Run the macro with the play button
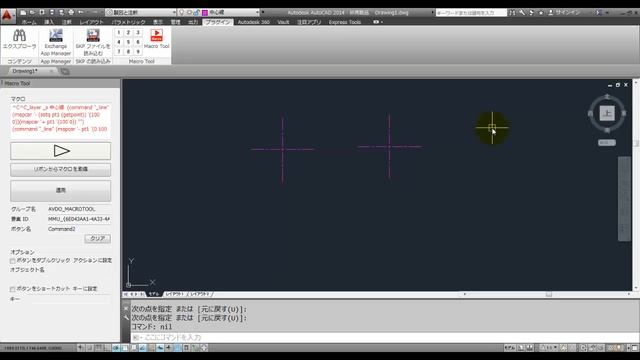This screenshot has height=360, width=640. (60, 151)
